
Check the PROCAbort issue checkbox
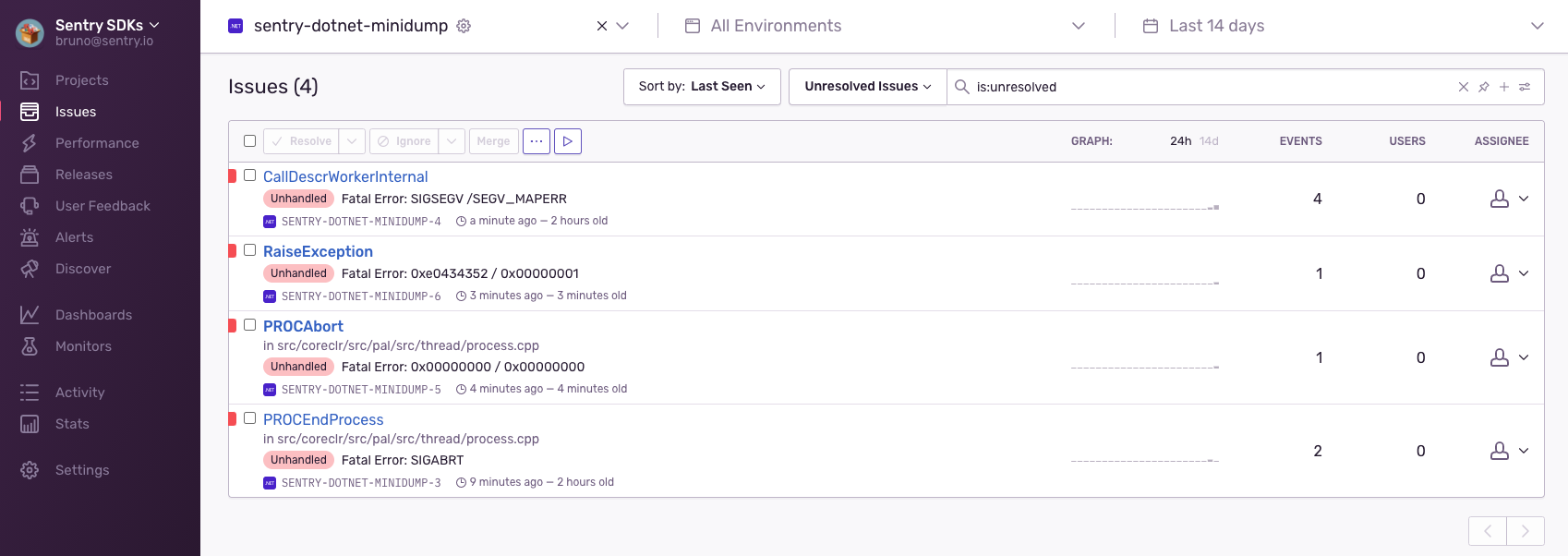[x=249, y=324]
